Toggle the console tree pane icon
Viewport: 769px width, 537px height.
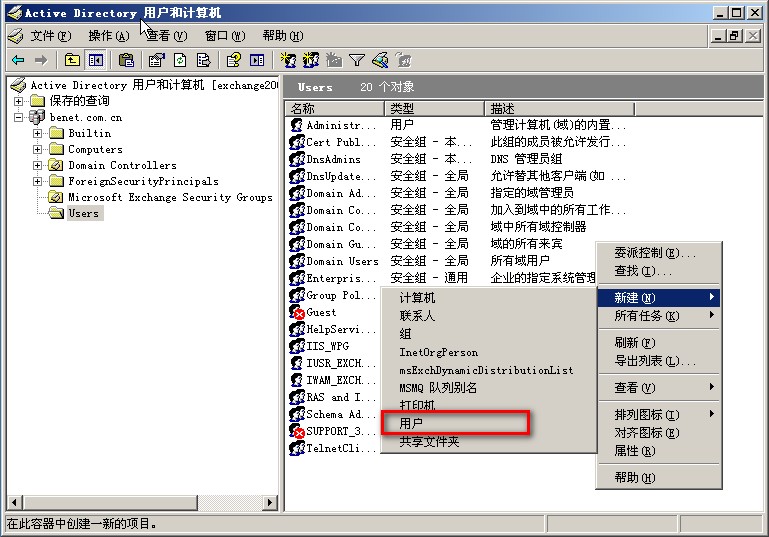[96, 60]
